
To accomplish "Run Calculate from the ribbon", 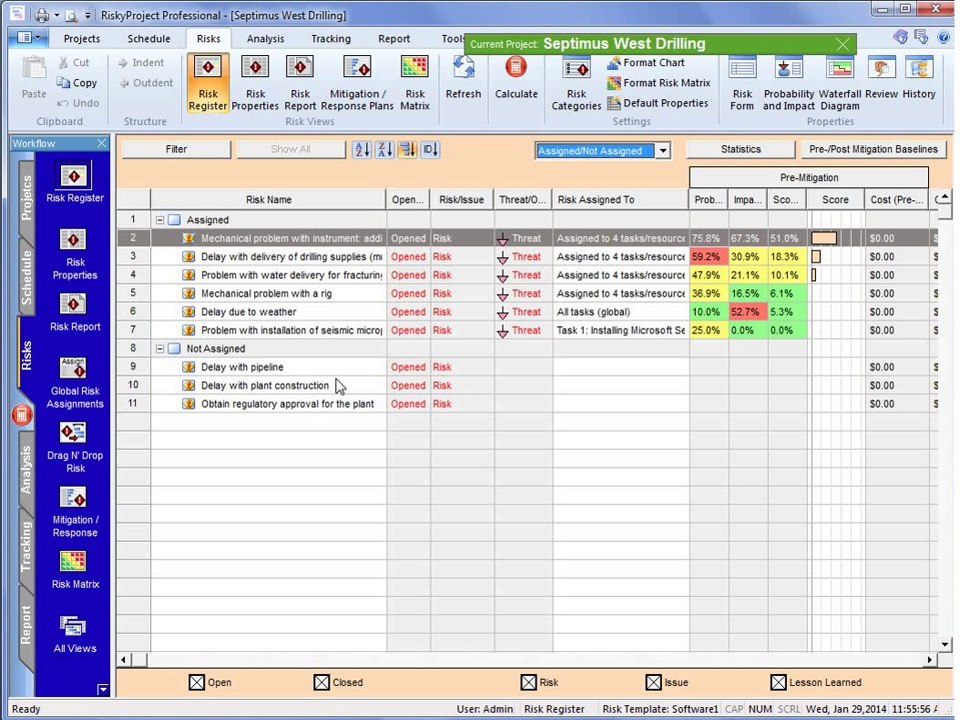I will 516,78.
